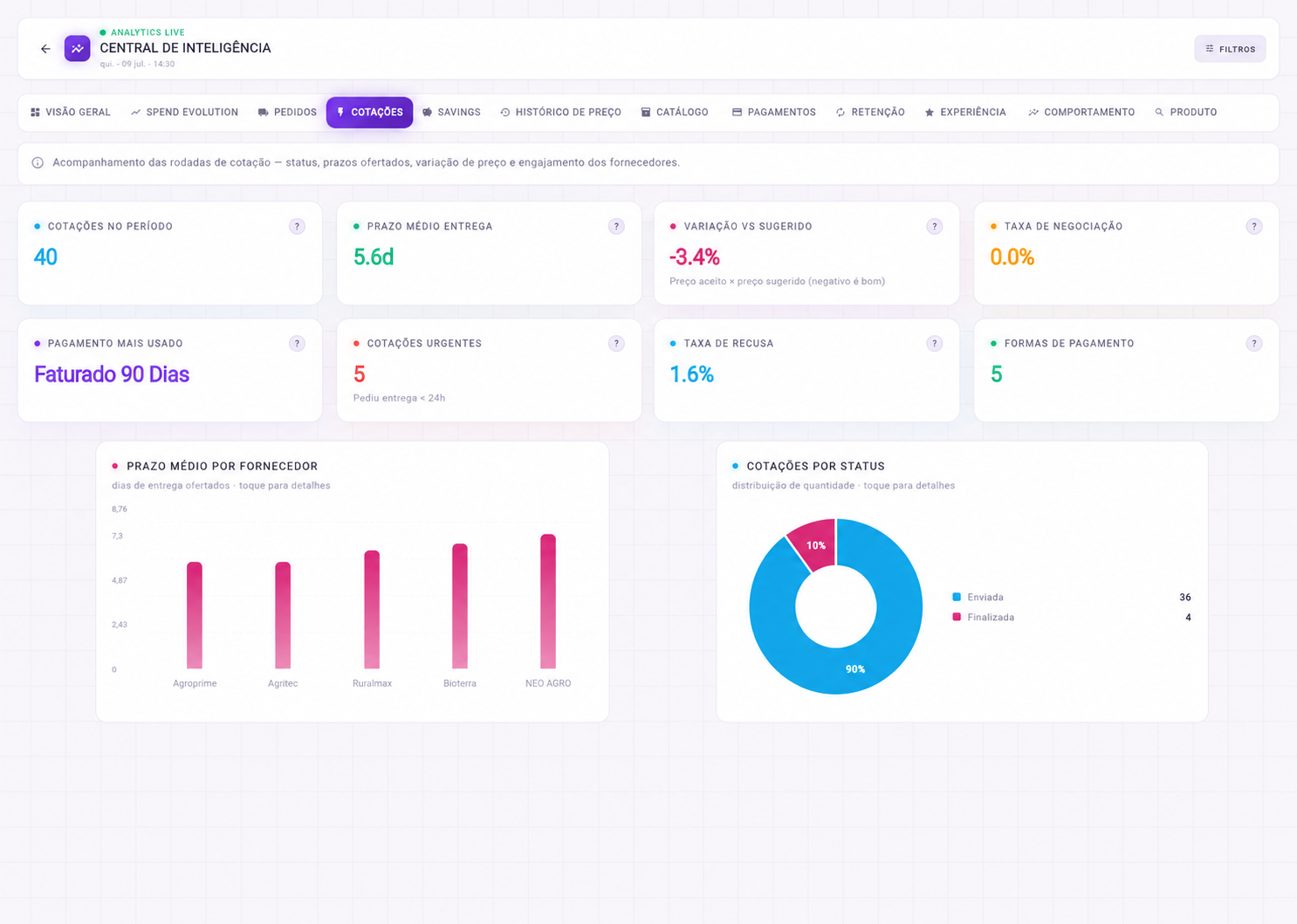The height and width of the screenshot is (924, 1297).
Task: Click the Cotações por Status title
Action: click(x=816, y=466)
